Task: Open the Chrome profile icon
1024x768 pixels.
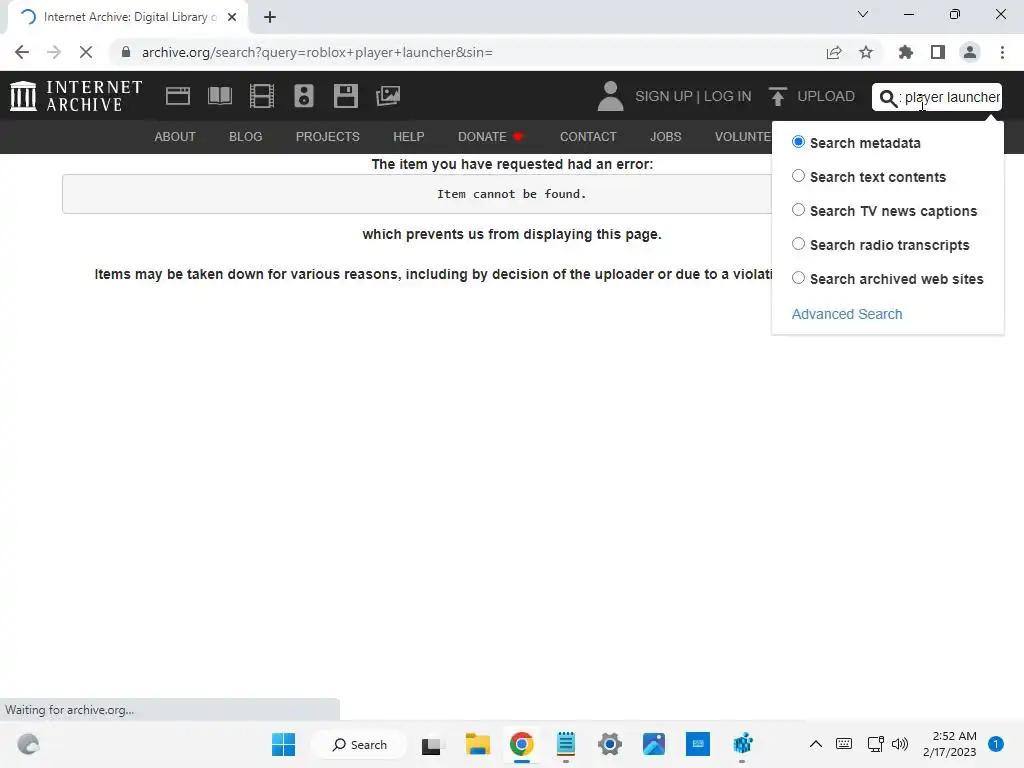Action: 970,52
